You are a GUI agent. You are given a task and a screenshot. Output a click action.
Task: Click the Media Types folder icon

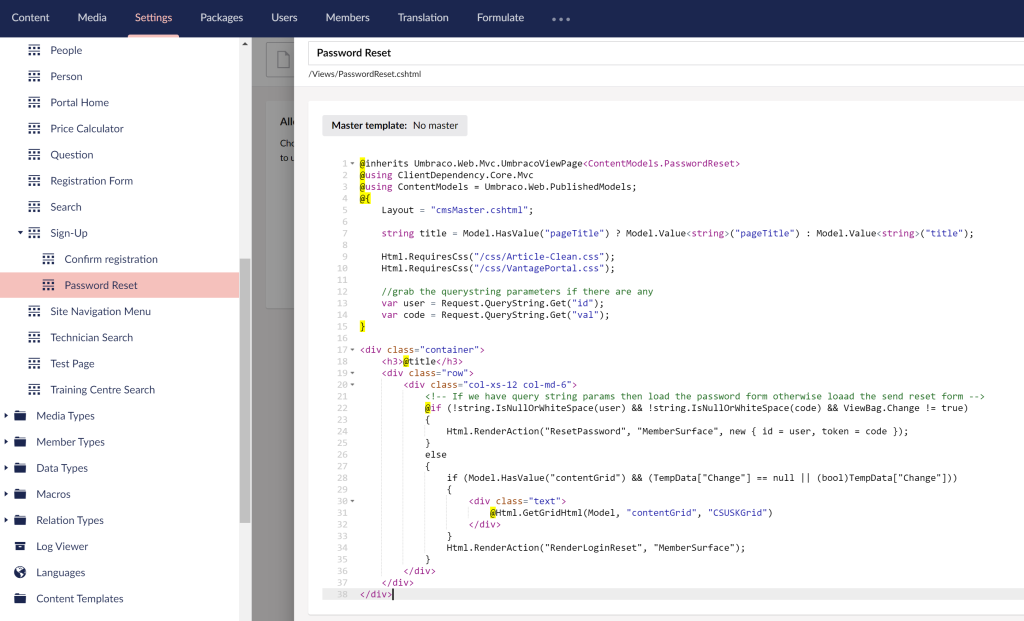(20, 416)
